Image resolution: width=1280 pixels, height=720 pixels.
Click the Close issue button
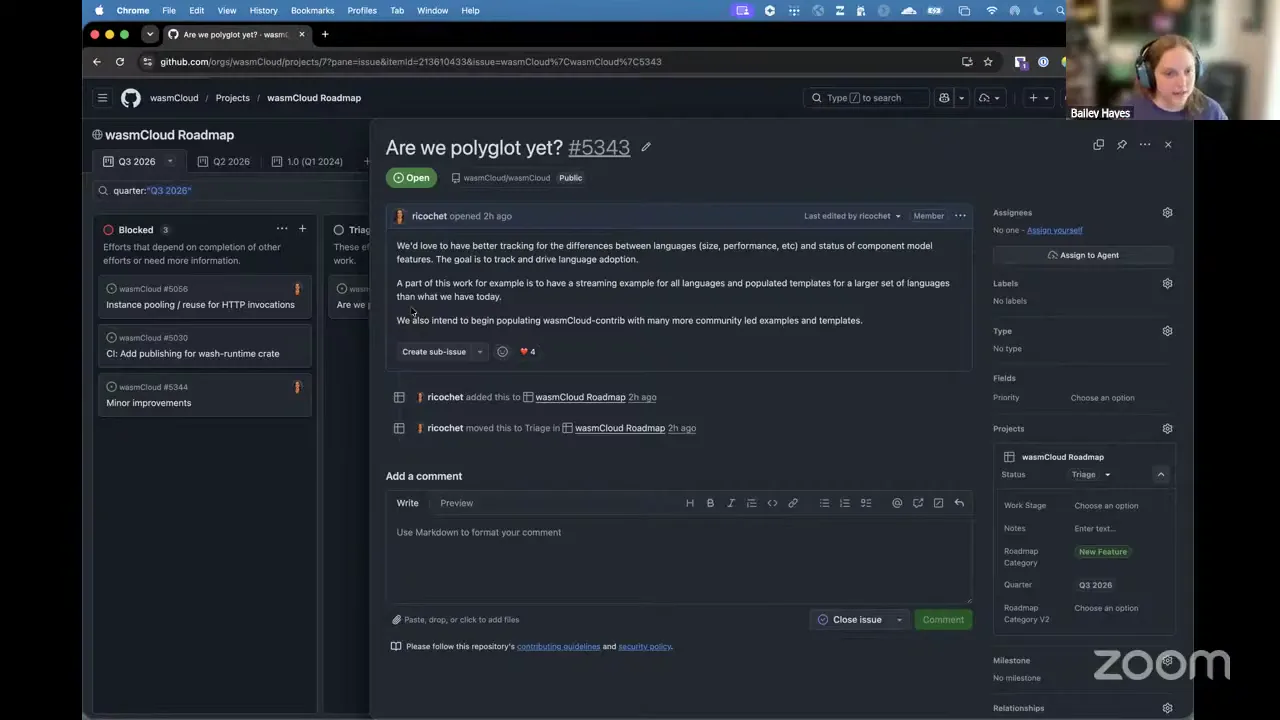(x=850, y=620)
